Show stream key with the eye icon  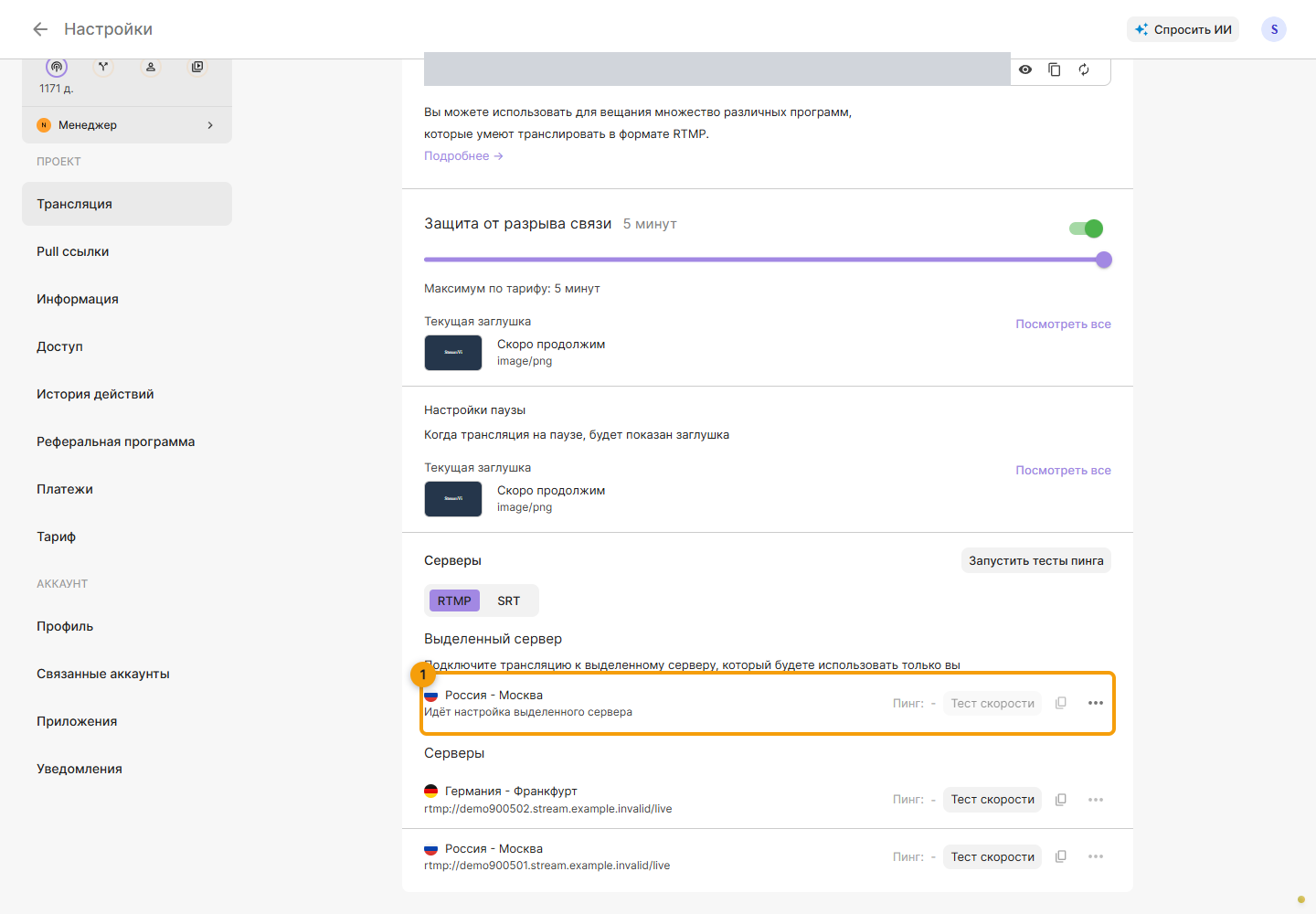(x=1025, y=69)
